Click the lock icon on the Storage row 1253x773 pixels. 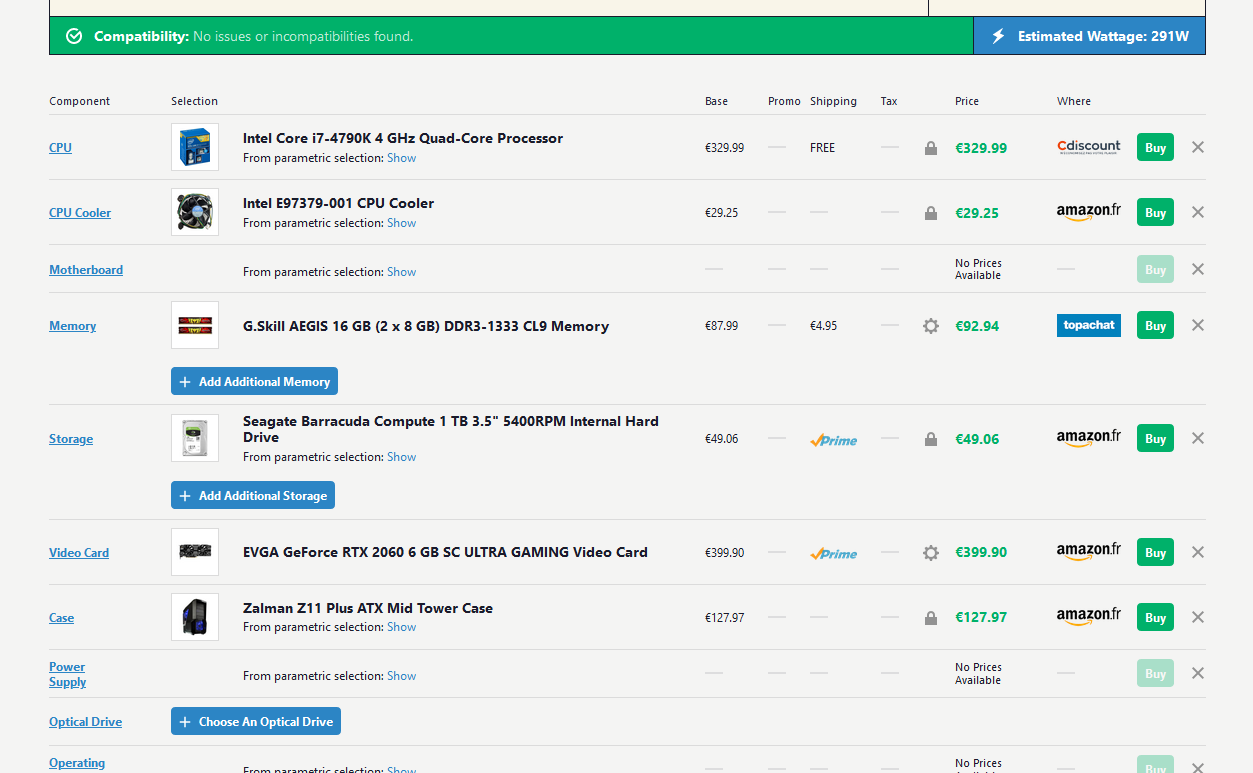[x=931, y=439]
